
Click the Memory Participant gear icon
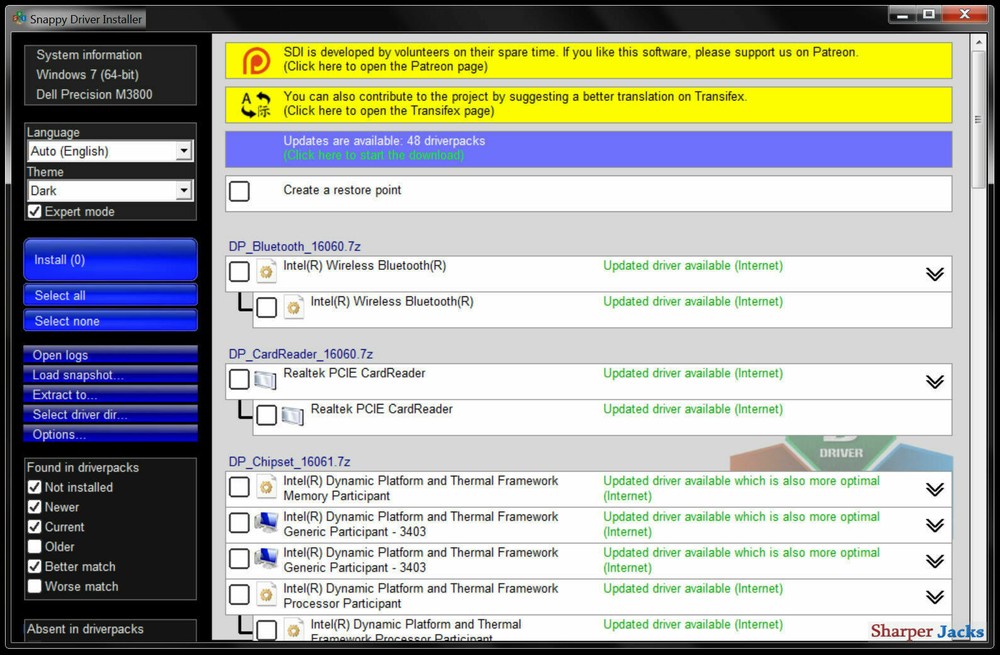(266, 488)
